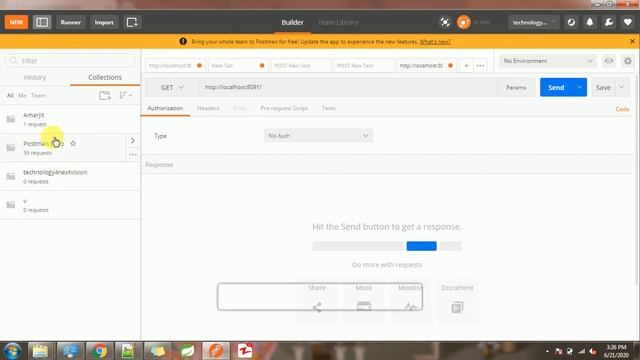
Task: Click the circular sync icon beside account
Action: tap(571, 22)
